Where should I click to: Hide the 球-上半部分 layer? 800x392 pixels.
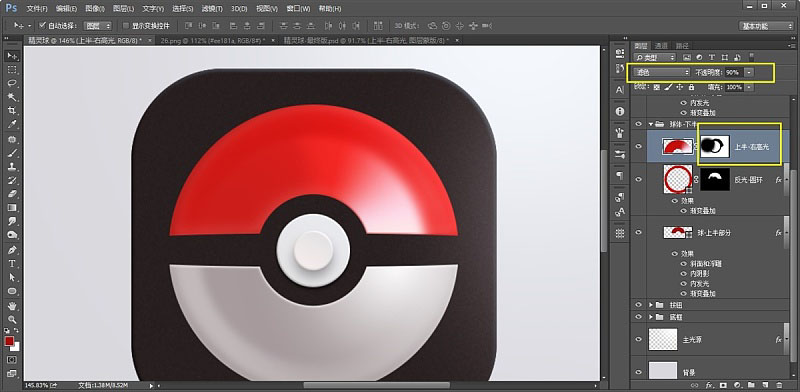tap(638, 232)
